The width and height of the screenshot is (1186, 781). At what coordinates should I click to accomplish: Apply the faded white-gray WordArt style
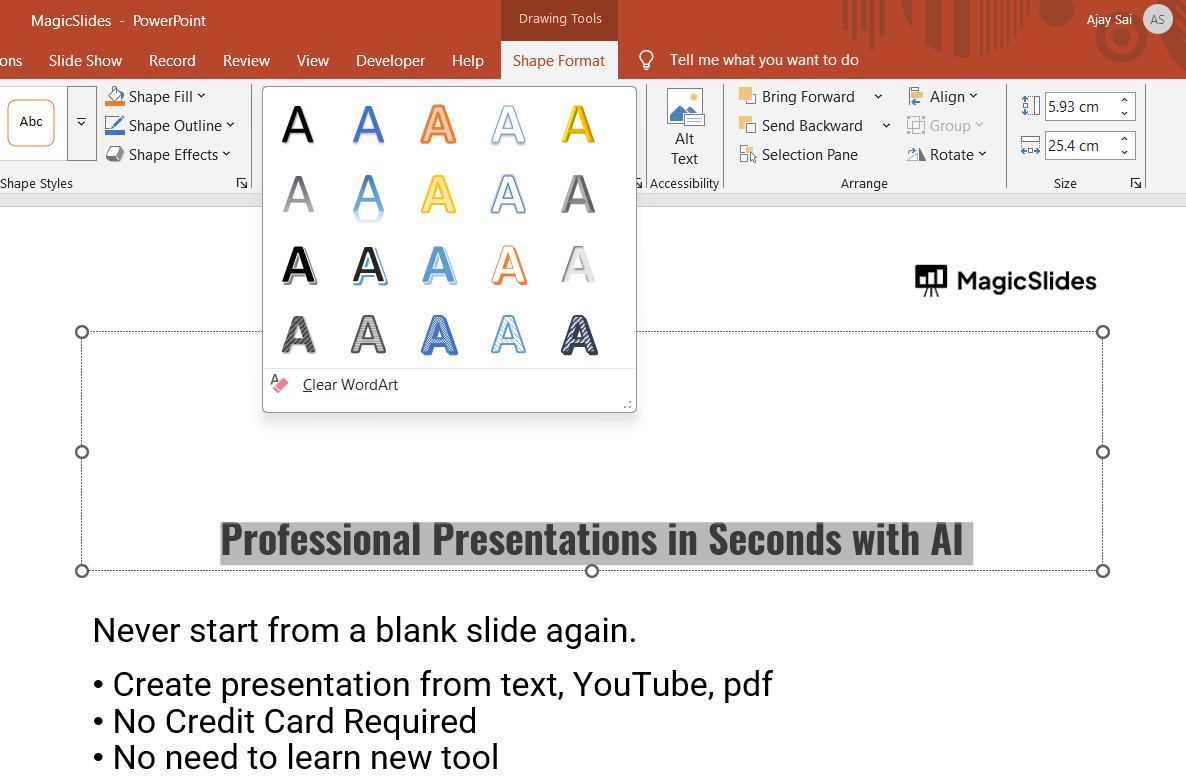579,265
